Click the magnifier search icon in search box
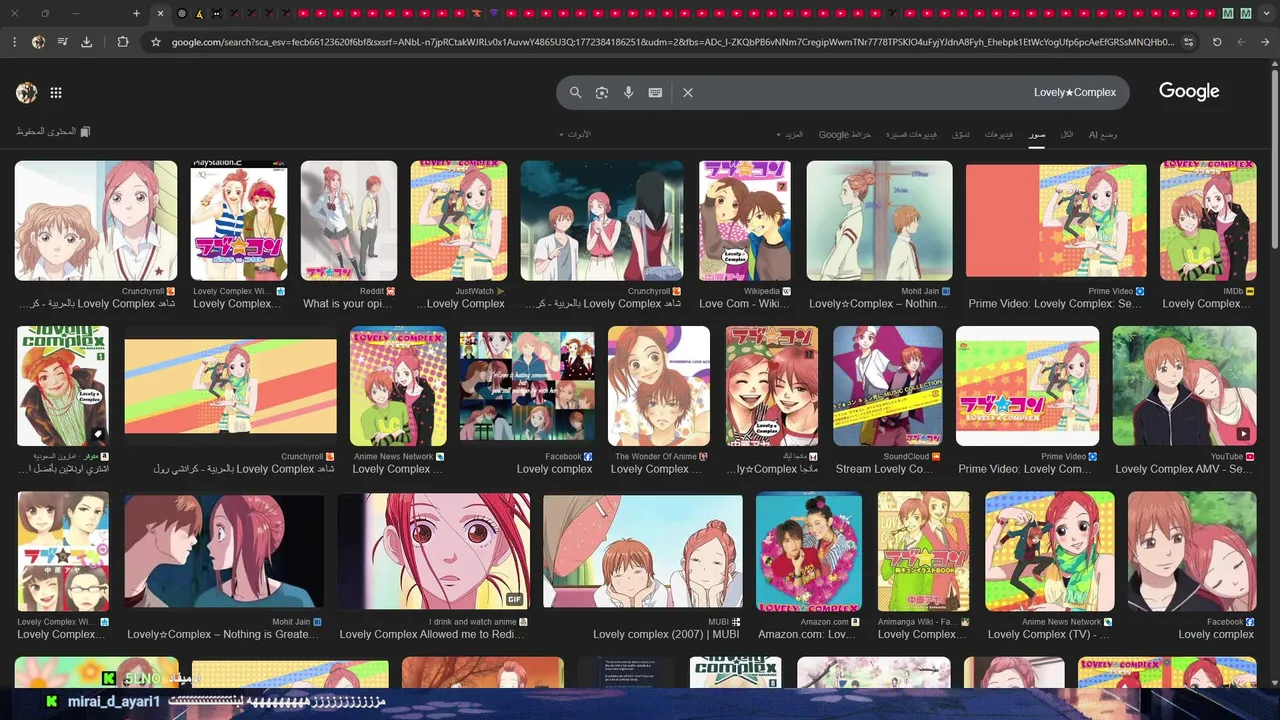Viewport: 1280px width, 720px height. 575,92
